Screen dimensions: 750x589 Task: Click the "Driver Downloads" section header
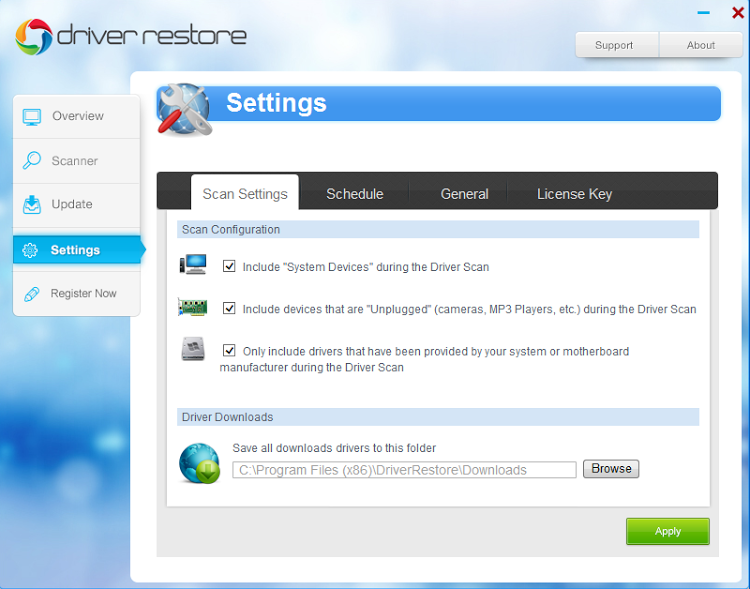(438, 417)
